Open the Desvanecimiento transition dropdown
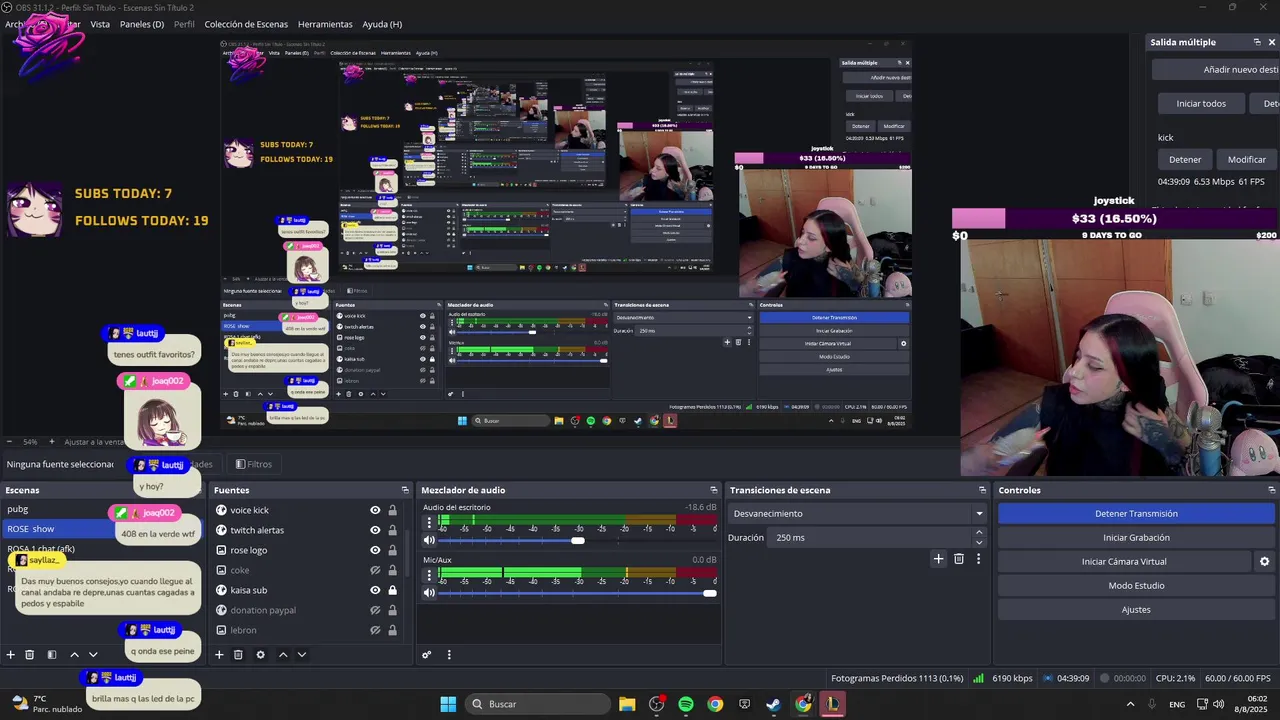This screenshot has height=720, width=1280. (x=858, y=513)
